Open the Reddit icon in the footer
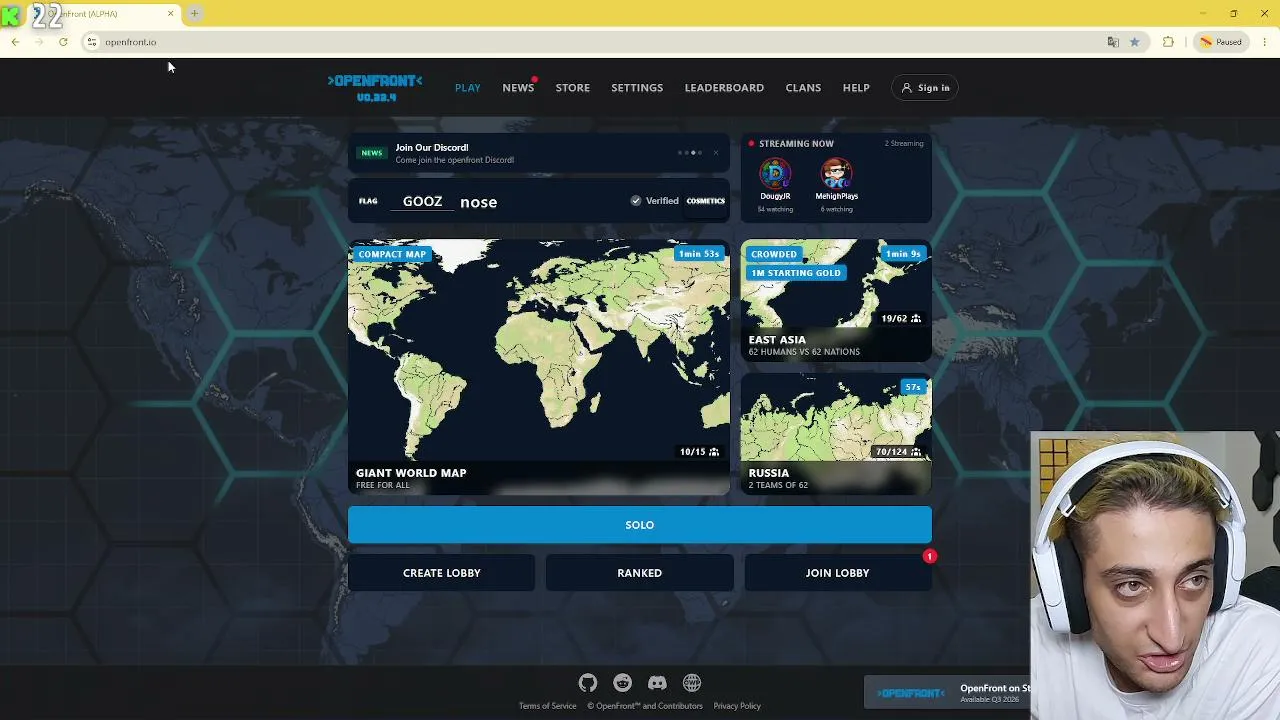The width and height of the screenshot is (1280, 720). tap(622, 683)
